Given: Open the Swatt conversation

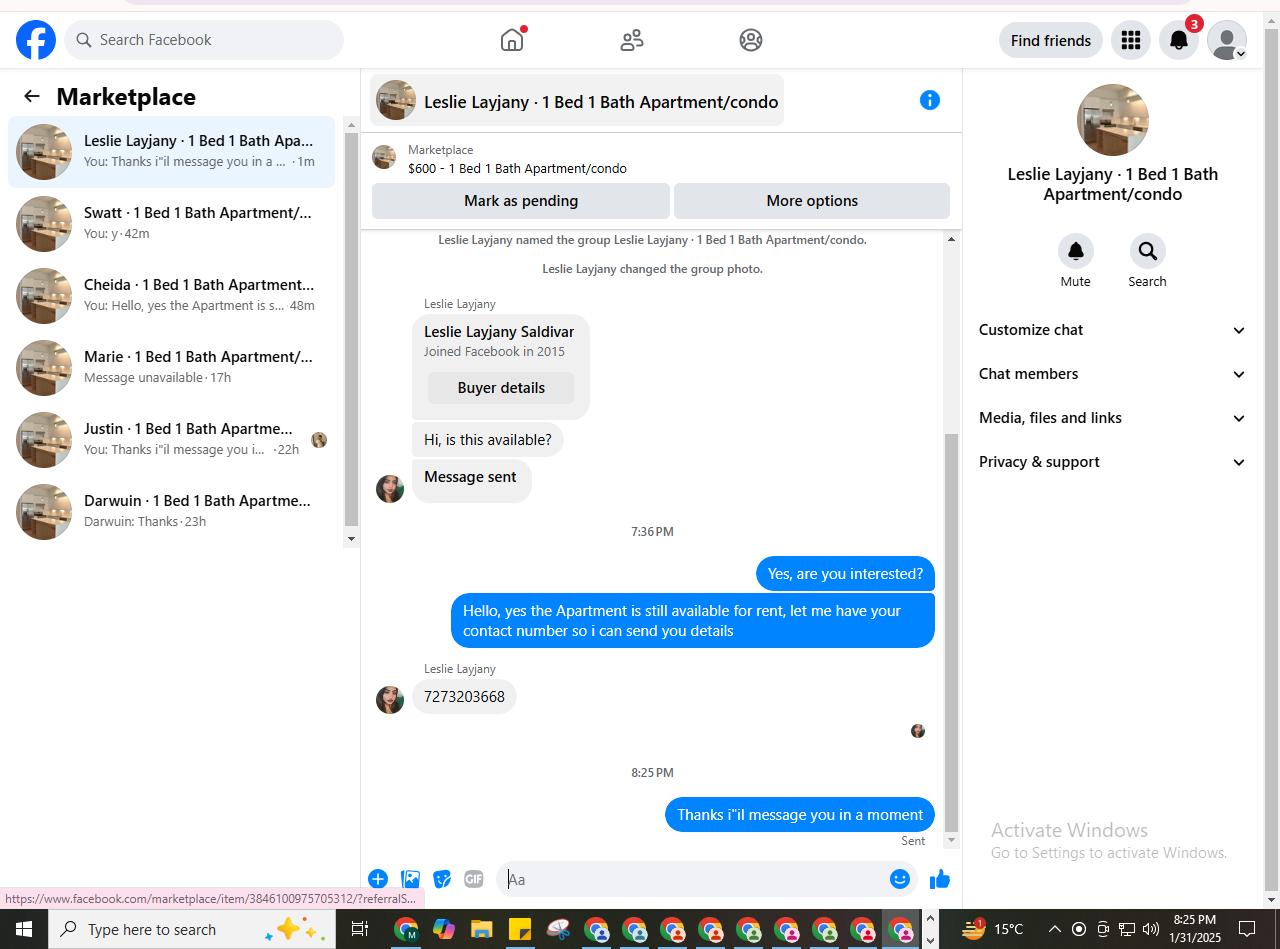Looking at the screenshot, I should click(x=172, y=224).
